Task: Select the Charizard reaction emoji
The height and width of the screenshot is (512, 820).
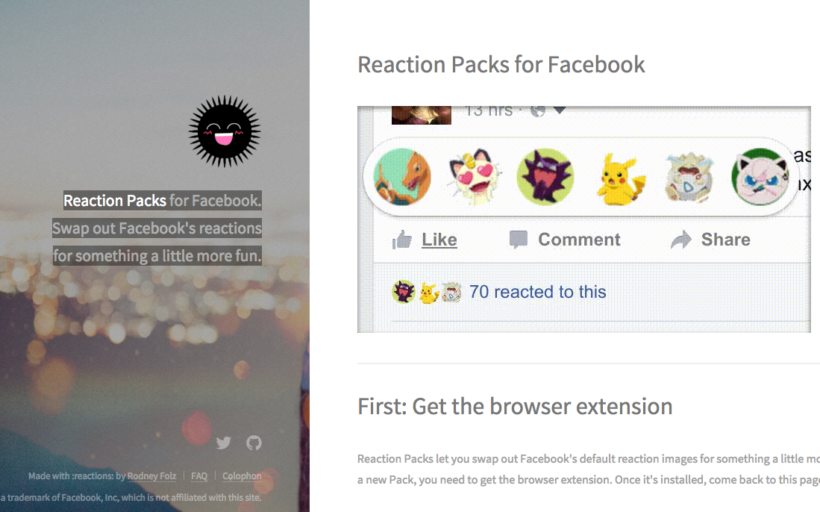Action: click(x=402, y=177)
